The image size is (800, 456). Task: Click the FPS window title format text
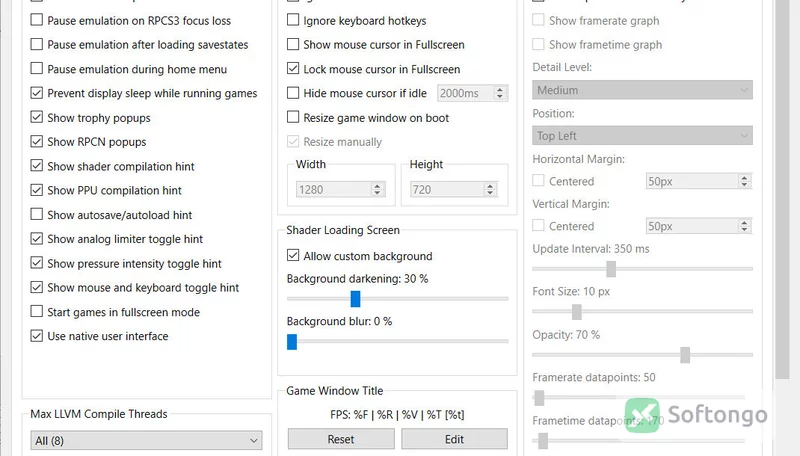coord(397,415)
